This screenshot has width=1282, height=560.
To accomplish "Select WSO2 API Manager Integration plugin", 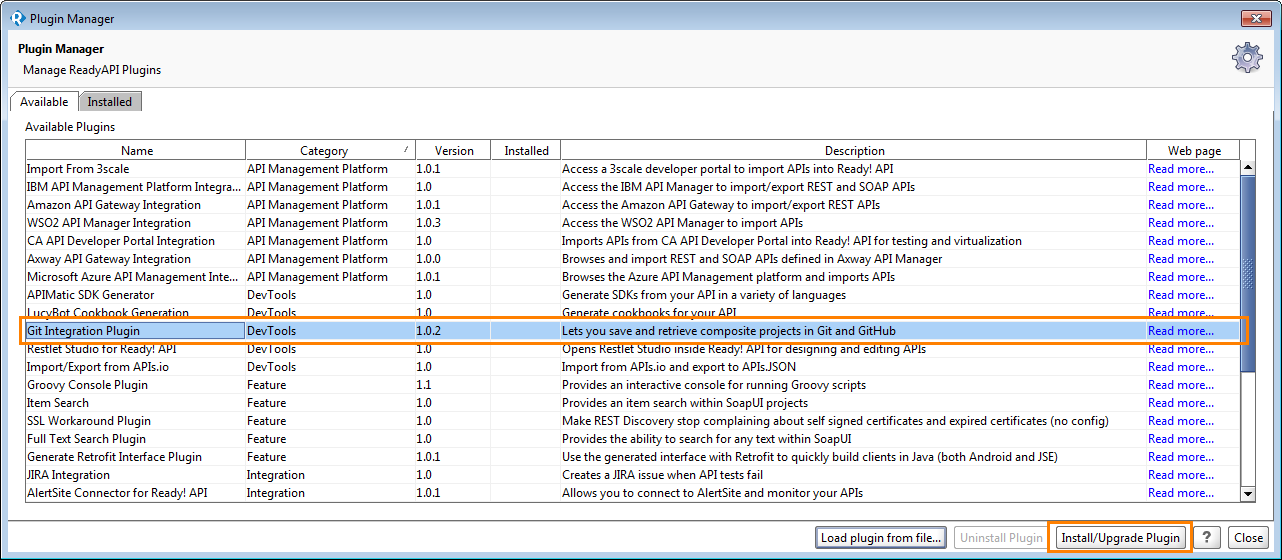I will [x=633, y=223].
